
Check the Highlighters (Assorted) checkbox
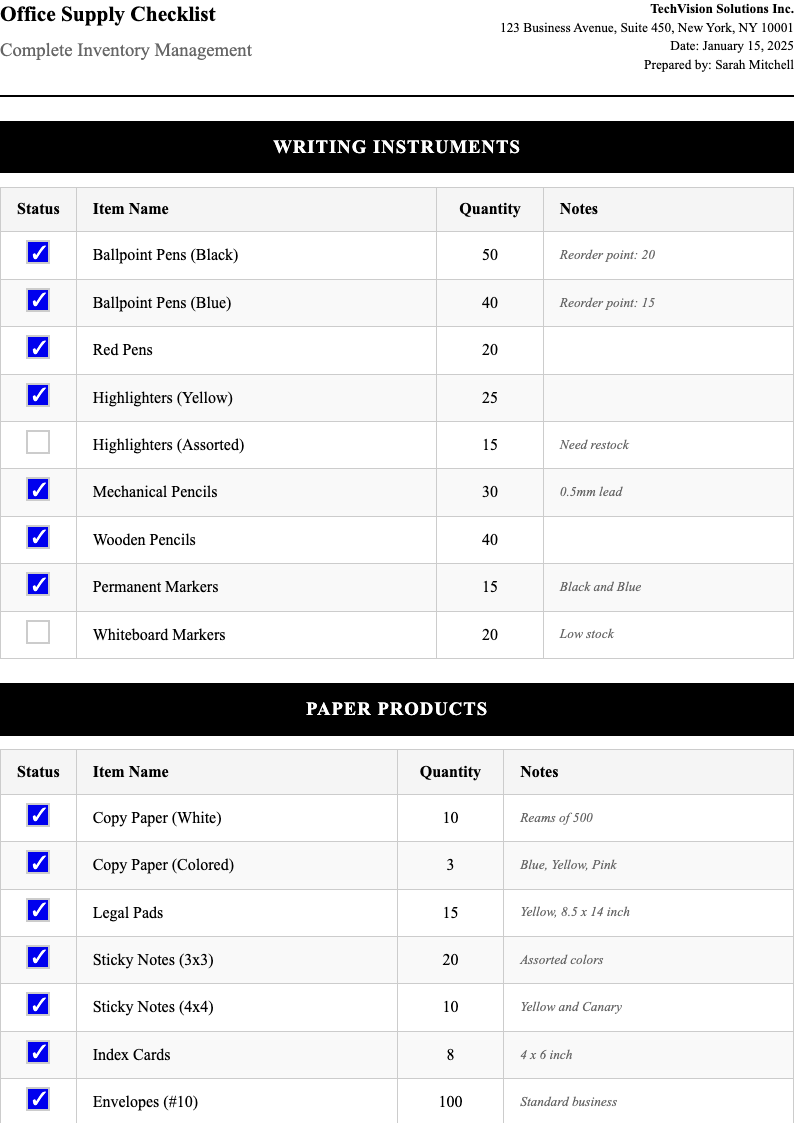(38, 442)
